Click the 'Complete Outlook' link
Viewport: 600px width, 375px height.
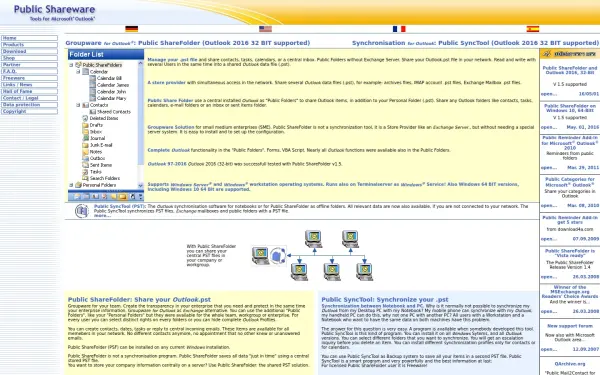point(168,150)
